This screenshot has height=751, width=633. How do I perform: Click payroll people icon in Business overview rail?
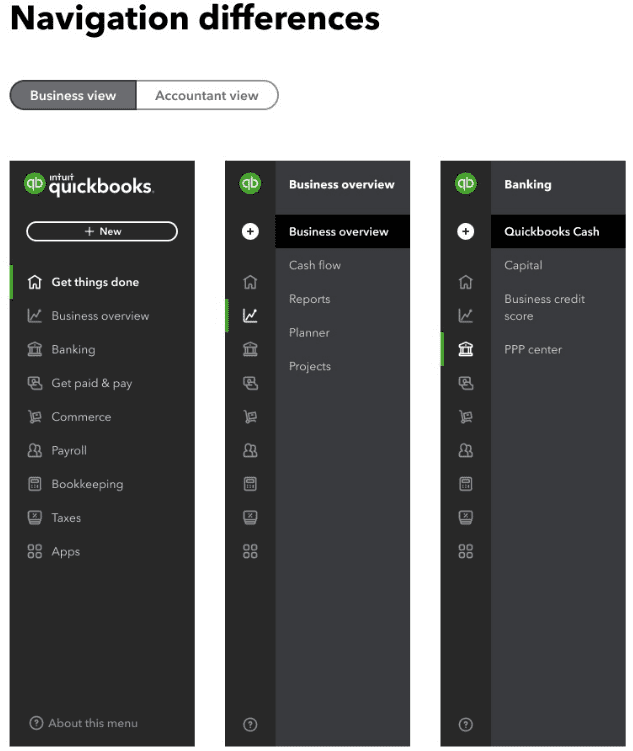point(250,450)
